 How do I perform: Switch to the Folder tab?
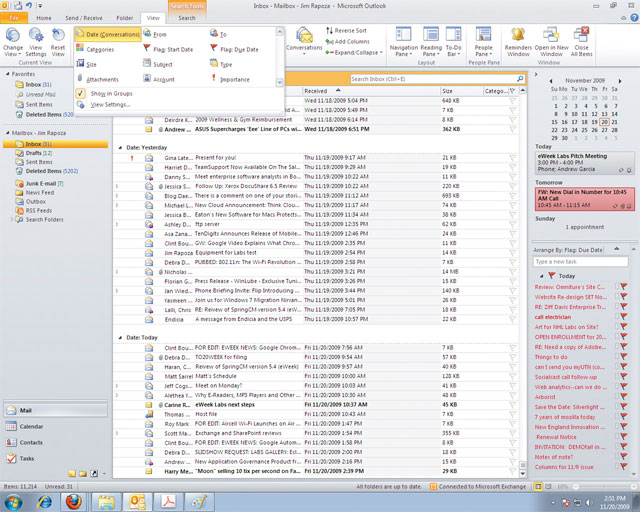(124, 18)
